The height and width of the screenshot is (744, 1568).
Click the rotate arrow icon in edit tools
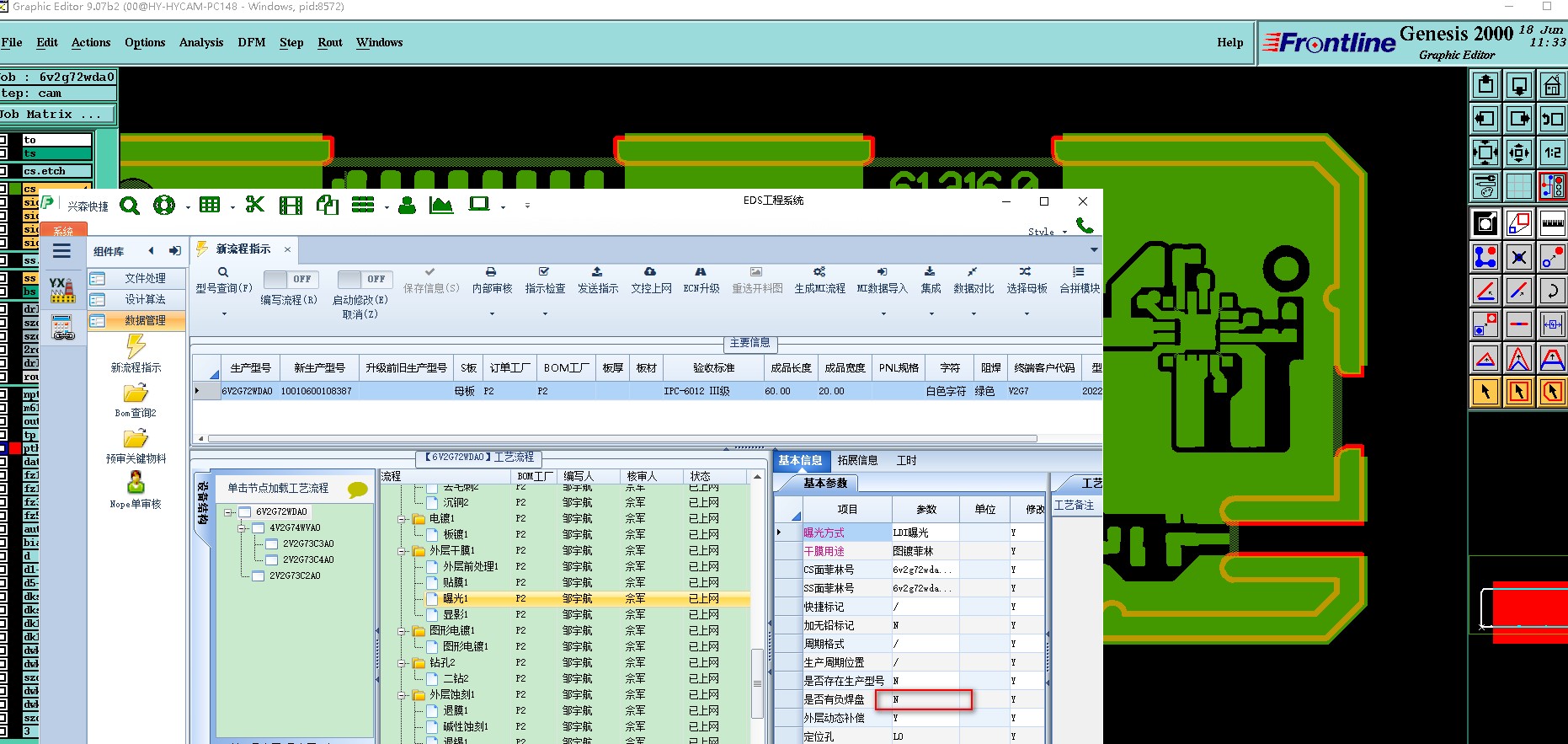tap(1552, 291)
